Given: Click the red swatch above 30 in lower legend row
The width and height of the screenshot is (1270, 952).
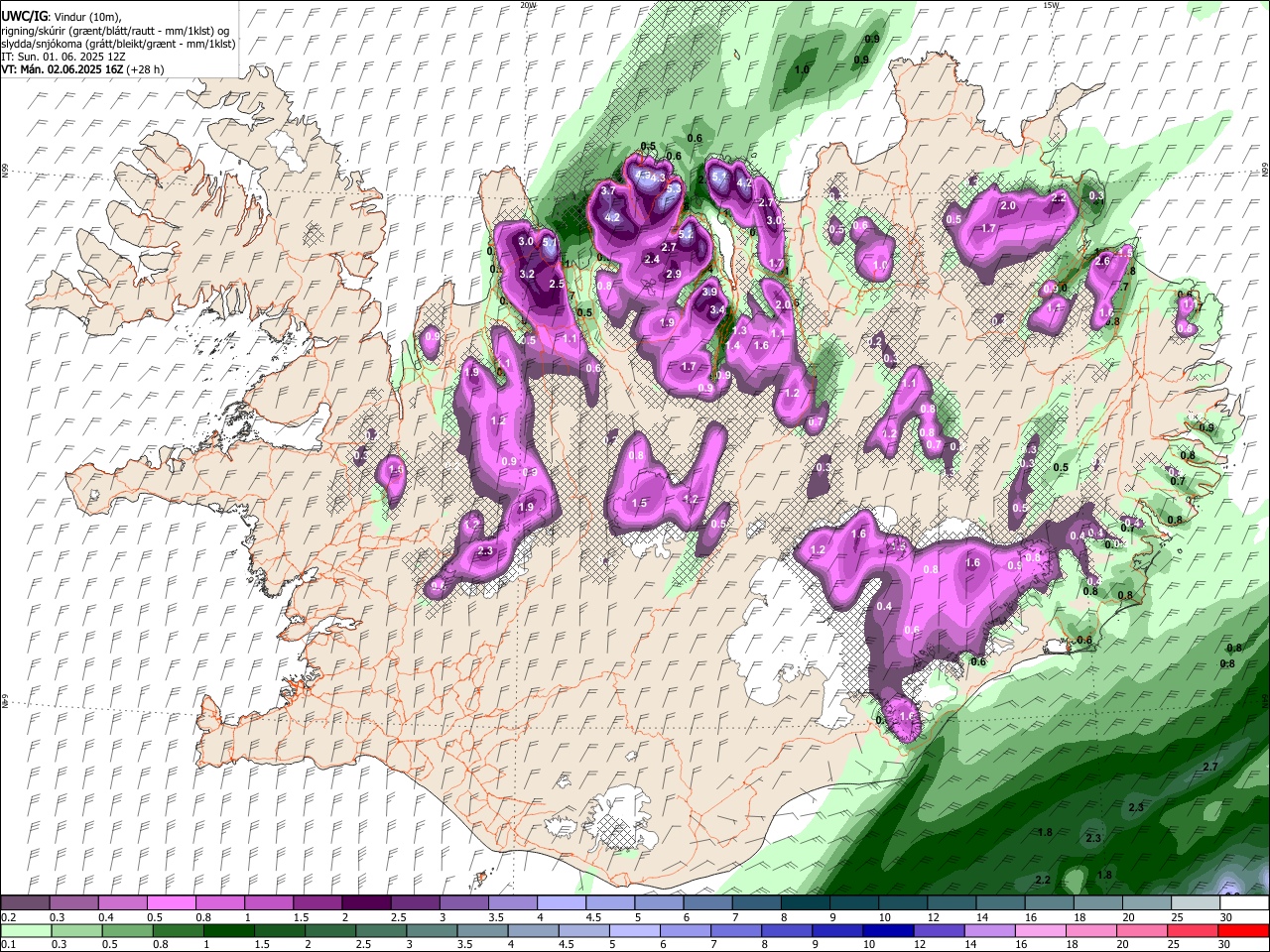Looking at the screenshot, I should tap(1243, 930).
